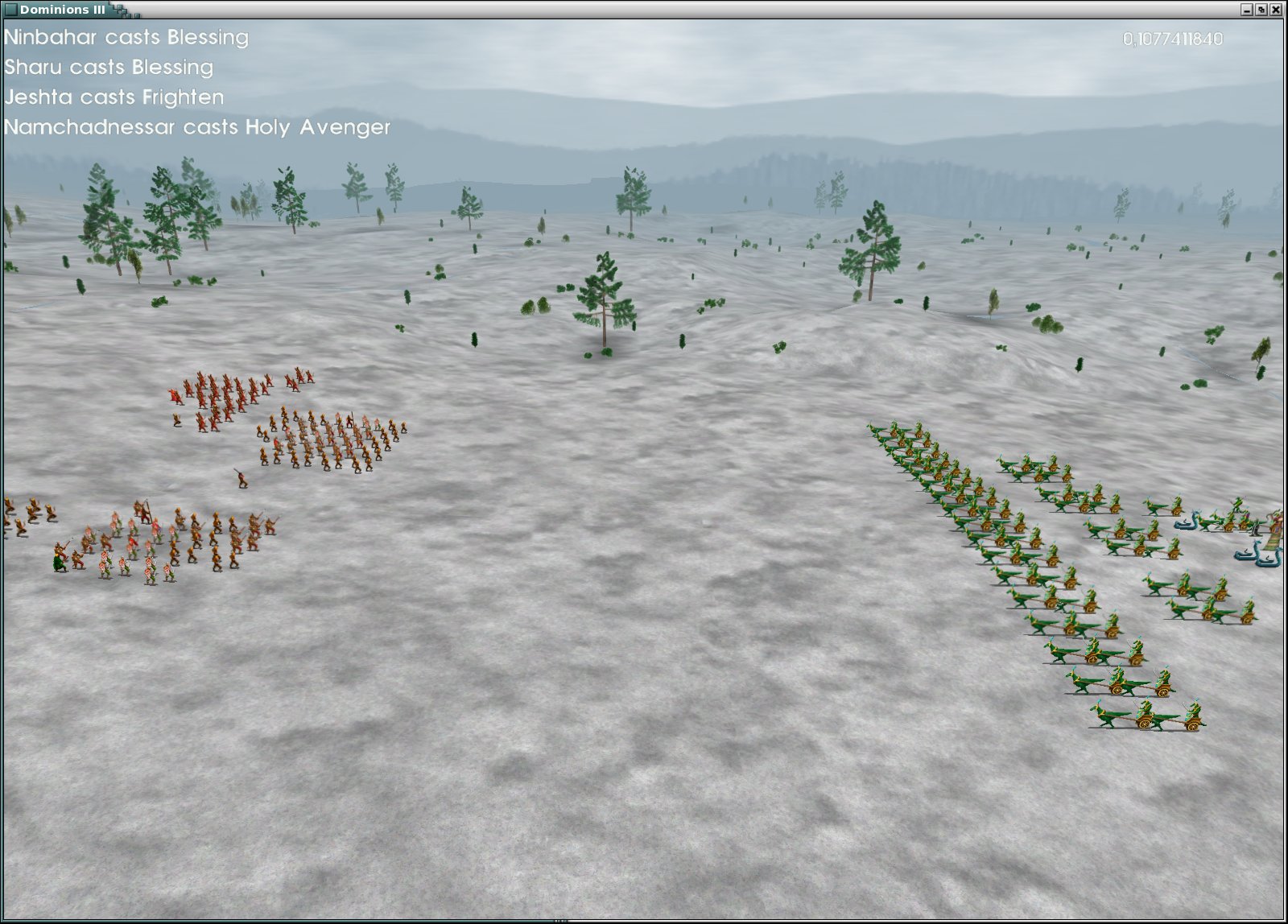1288x924 pixels.
Task: Click the 'Sharu casts Blessing' message
Action: (x=109, y=68)
